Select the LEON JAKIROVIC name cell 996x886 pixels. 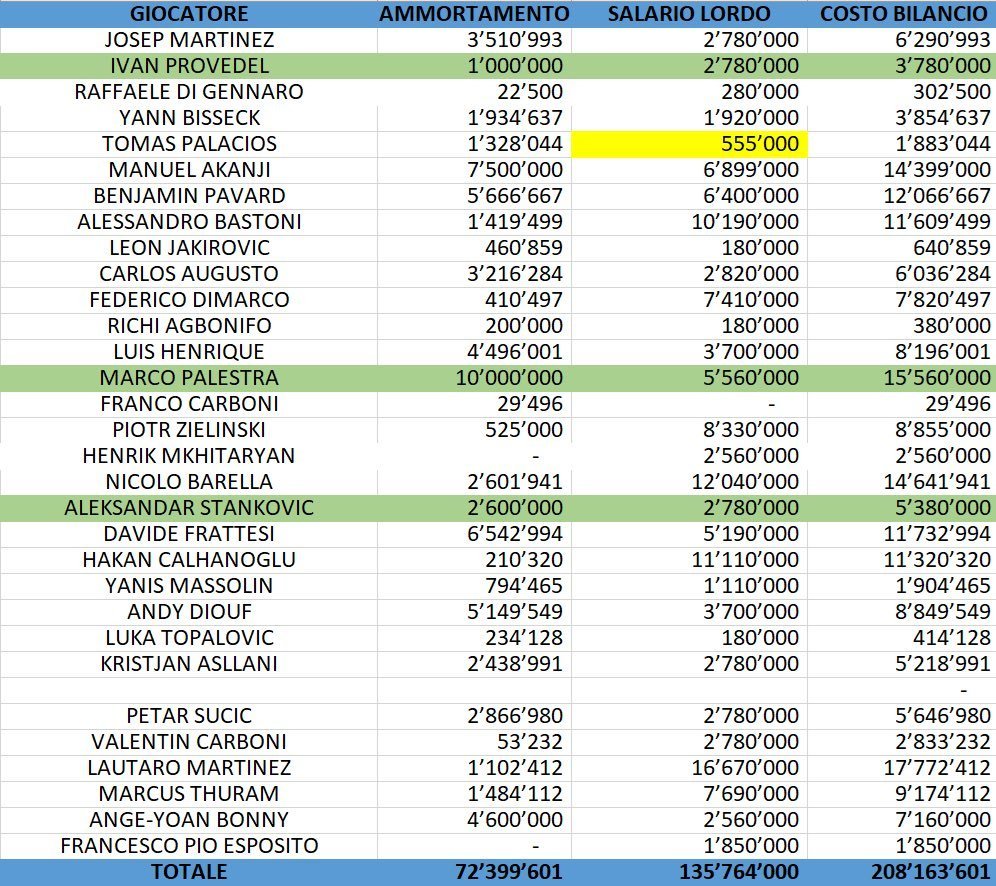click(x=189, y=248)
